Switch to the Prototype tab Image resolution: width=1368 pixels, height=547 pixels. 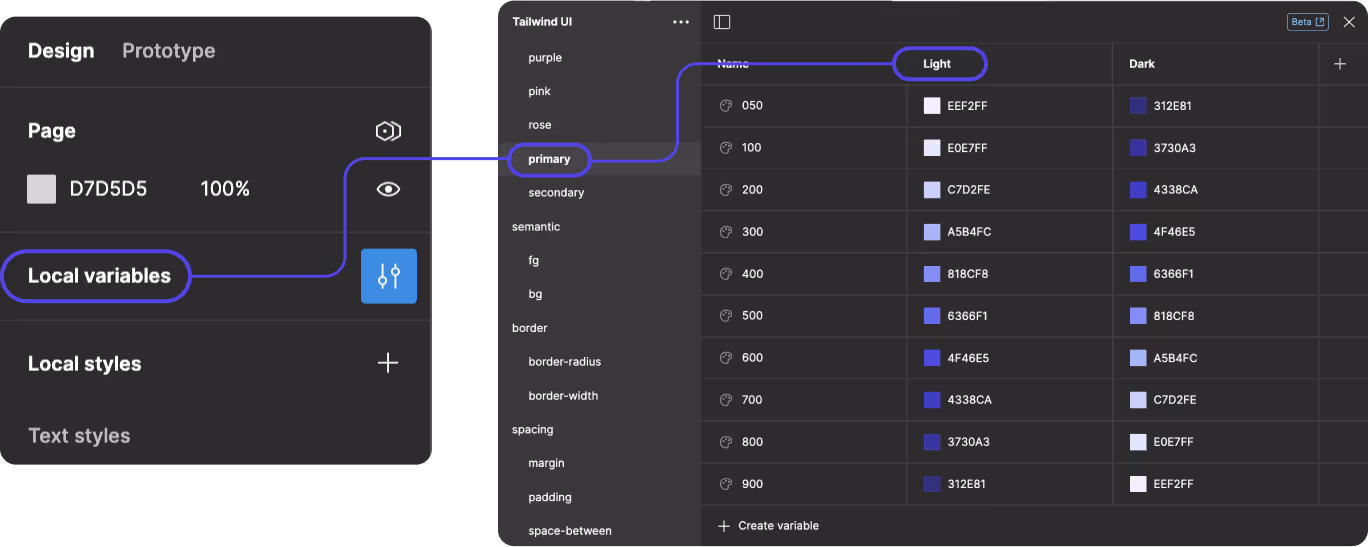coord(169,51)
